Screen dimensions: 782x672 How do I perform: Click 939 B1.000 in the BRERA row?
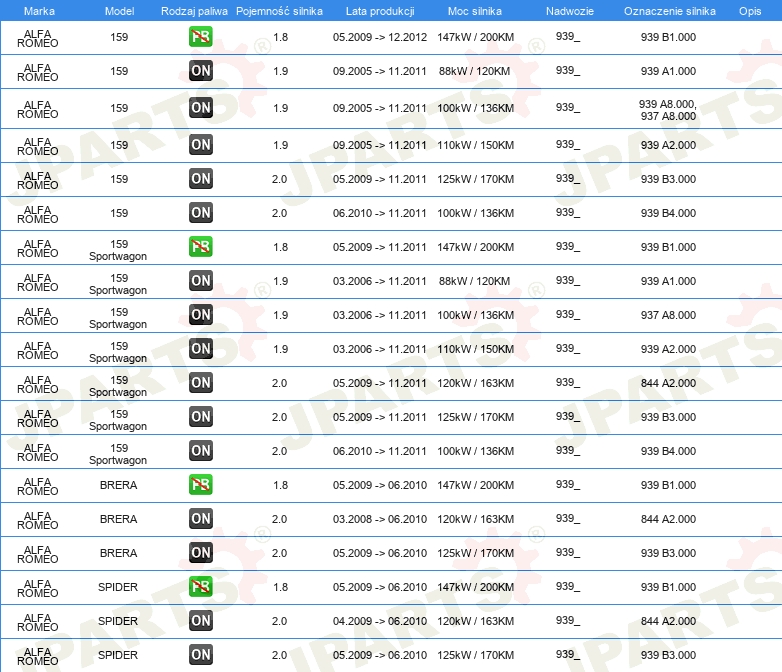(x=668, y=485)
